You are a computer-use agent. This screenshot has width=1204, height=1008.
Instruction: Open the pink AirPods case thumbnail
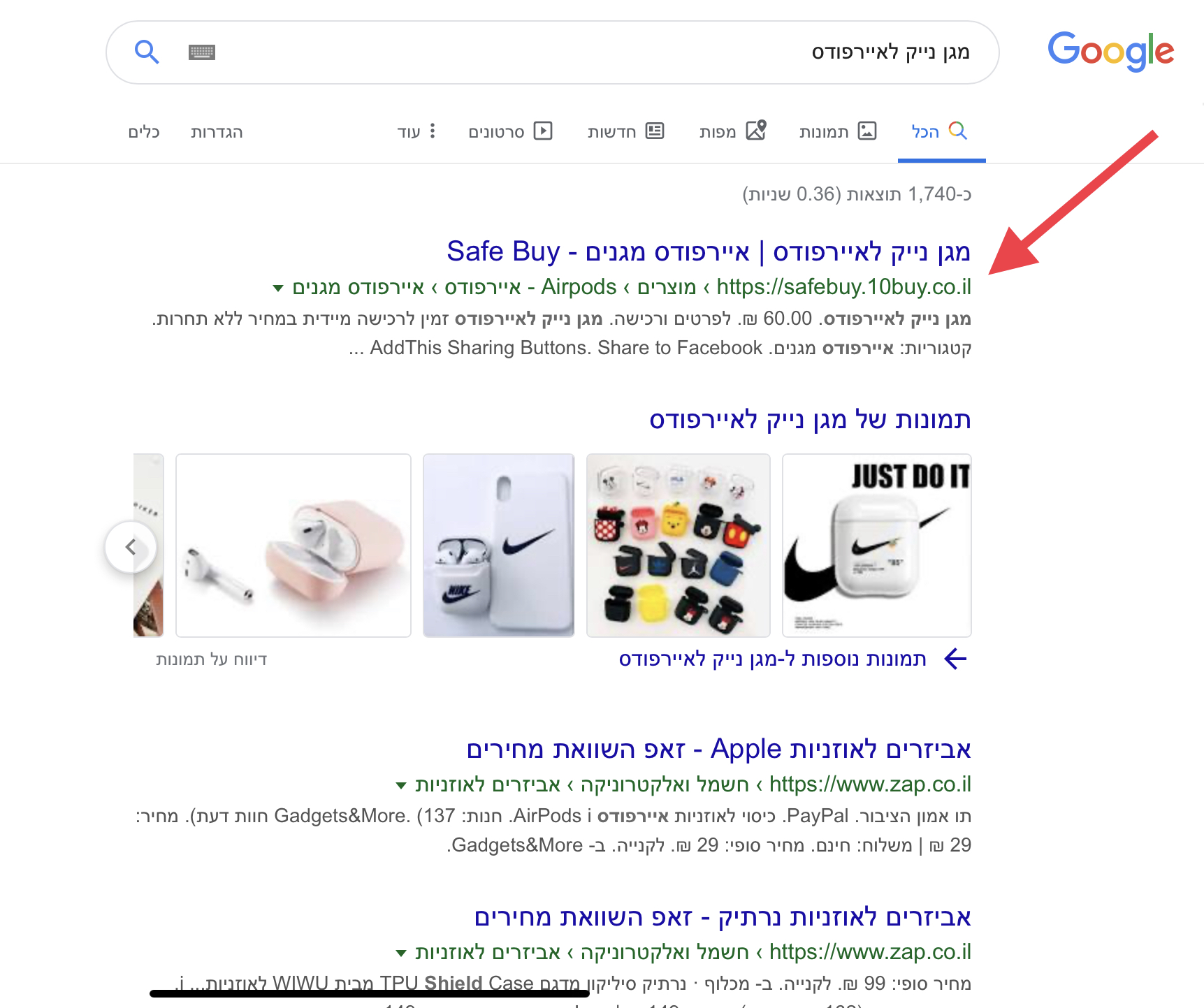tap(293, 546)
